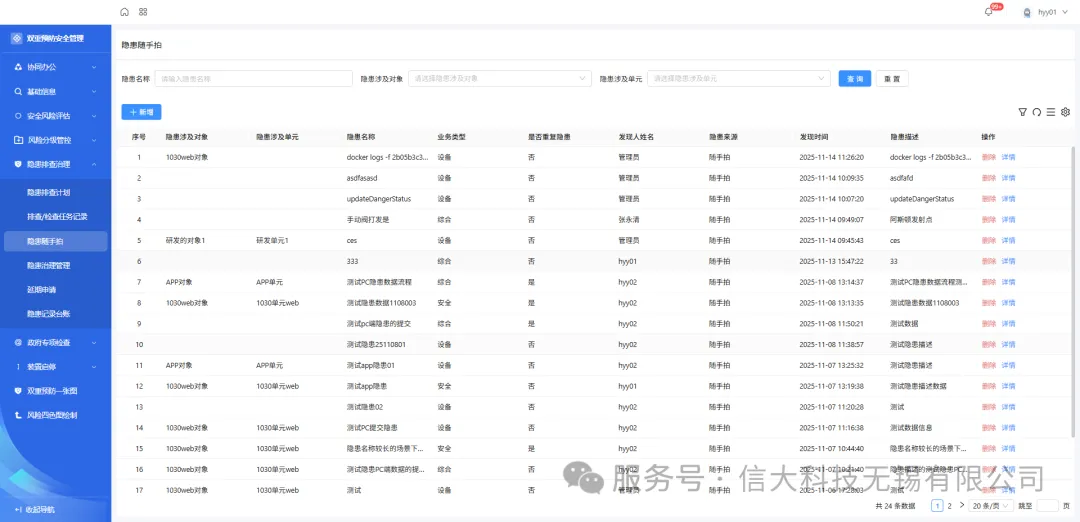Screen dimensions: 1080x522
Task: Click the 重置 reset button
Action: [892, 79]
